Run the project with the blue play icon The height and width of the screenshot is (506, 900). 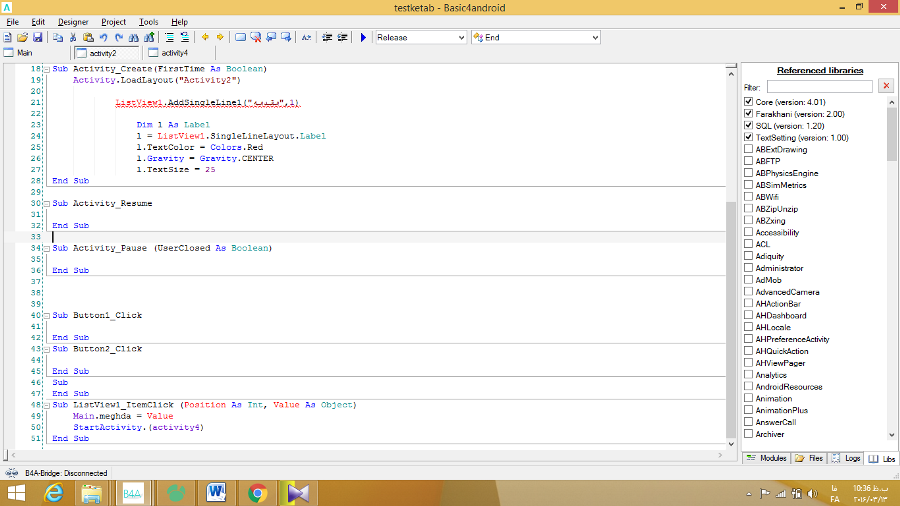(x=364, y=37)
